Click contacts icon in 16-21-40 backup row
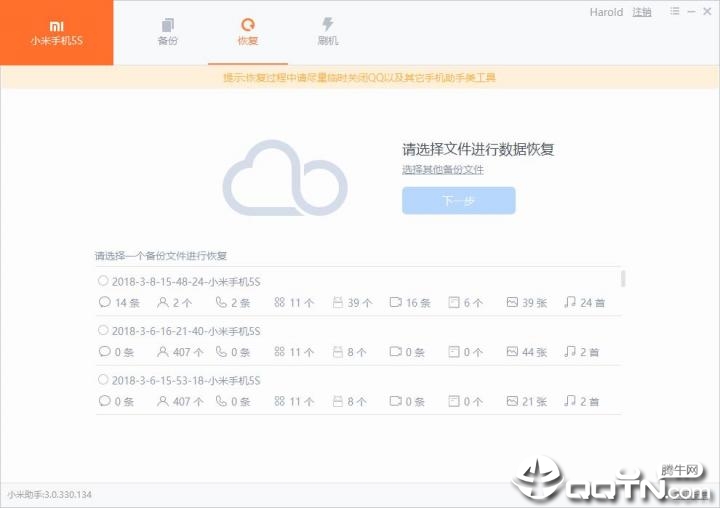This screenshot has height=508, width=720. tap(163, 351)
